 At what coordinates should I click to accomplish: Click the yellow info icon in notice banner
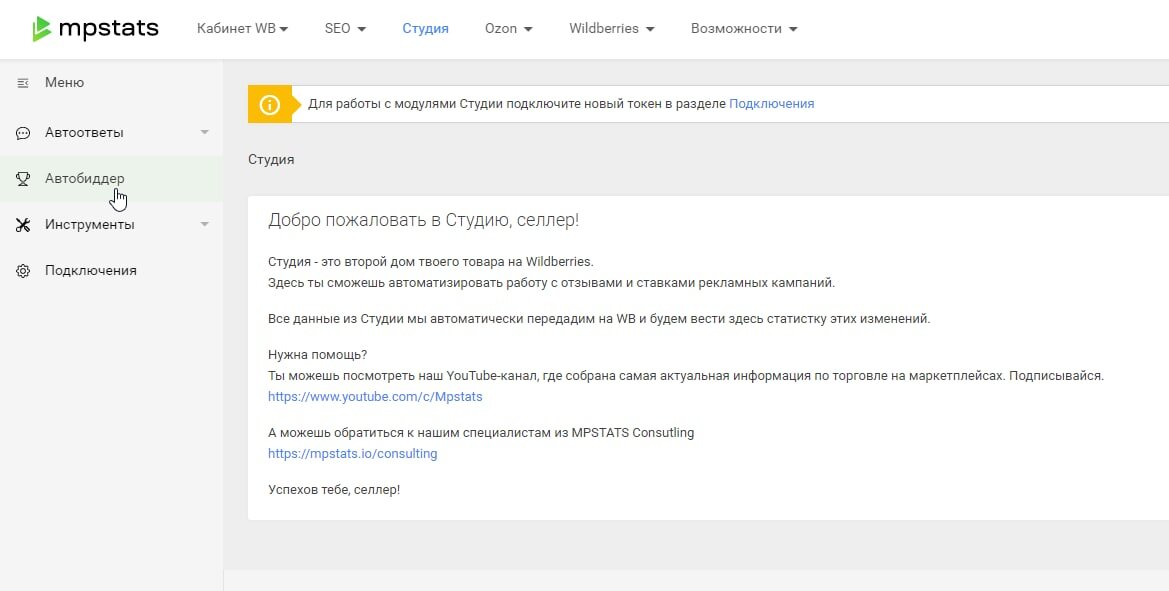269,104
